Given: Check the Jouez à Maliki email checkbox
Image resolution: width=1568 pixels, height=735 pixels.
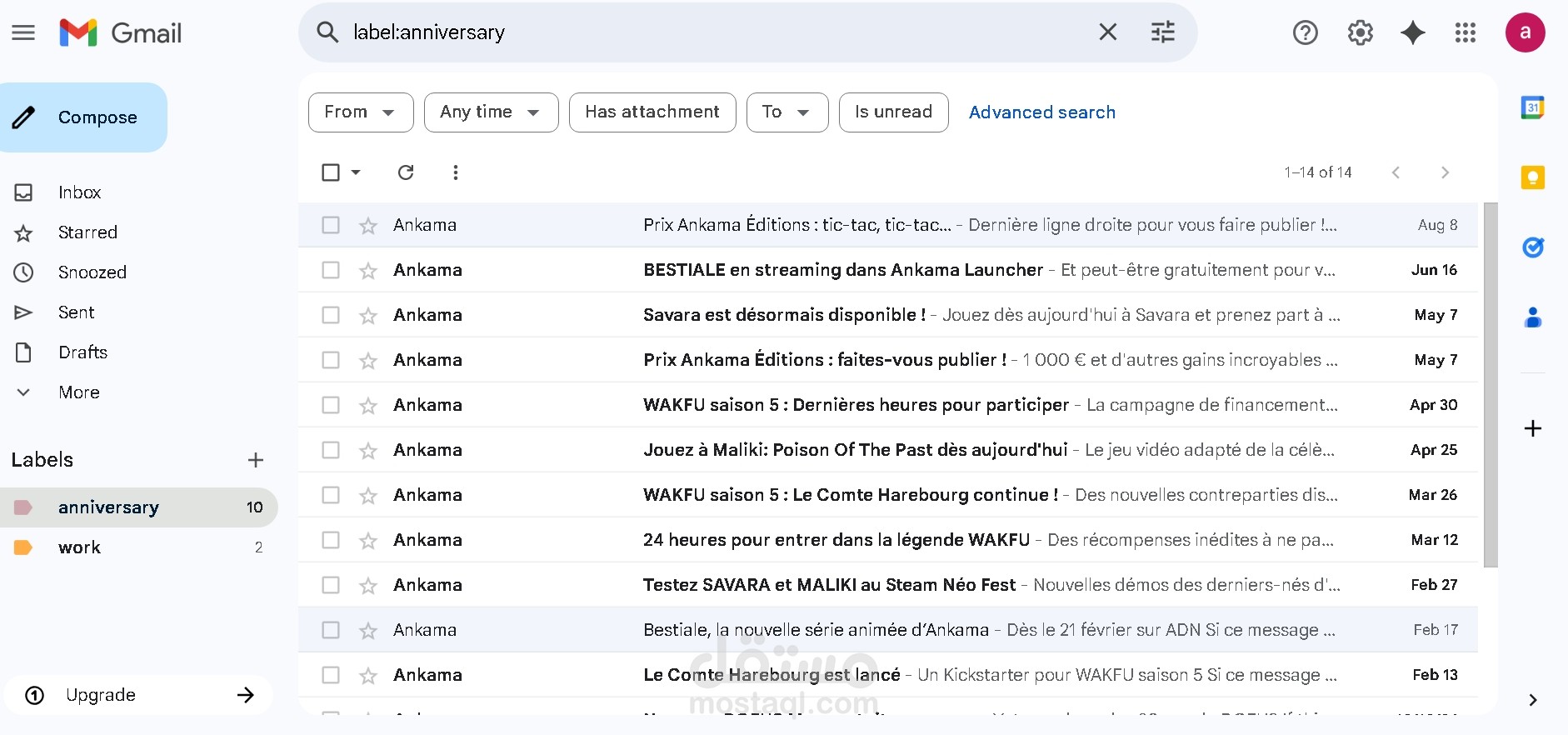Looking at the screenshot, I should (x=331, y=450).
